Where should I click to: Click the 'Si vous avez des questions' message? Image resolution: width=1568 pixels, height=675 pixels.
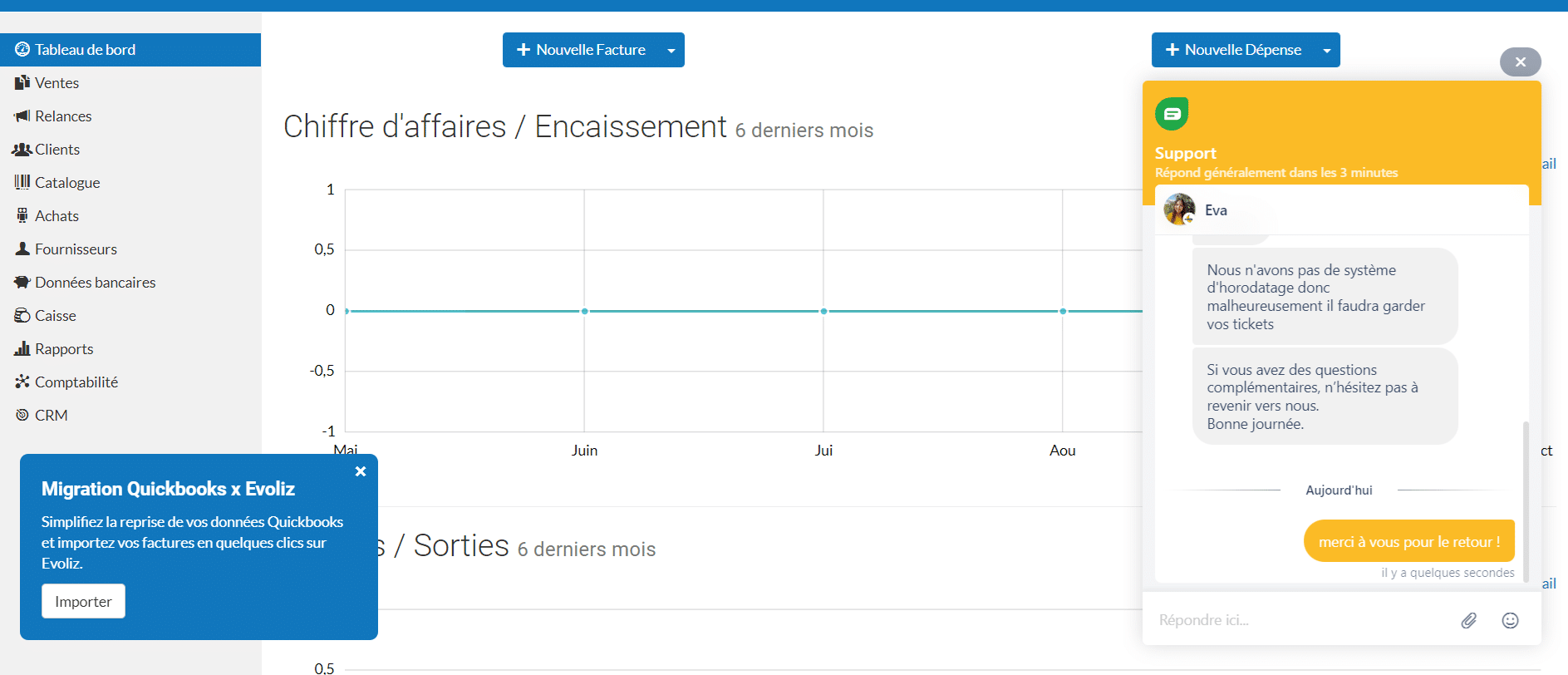pyautogui.click(x=1325, y=397)
